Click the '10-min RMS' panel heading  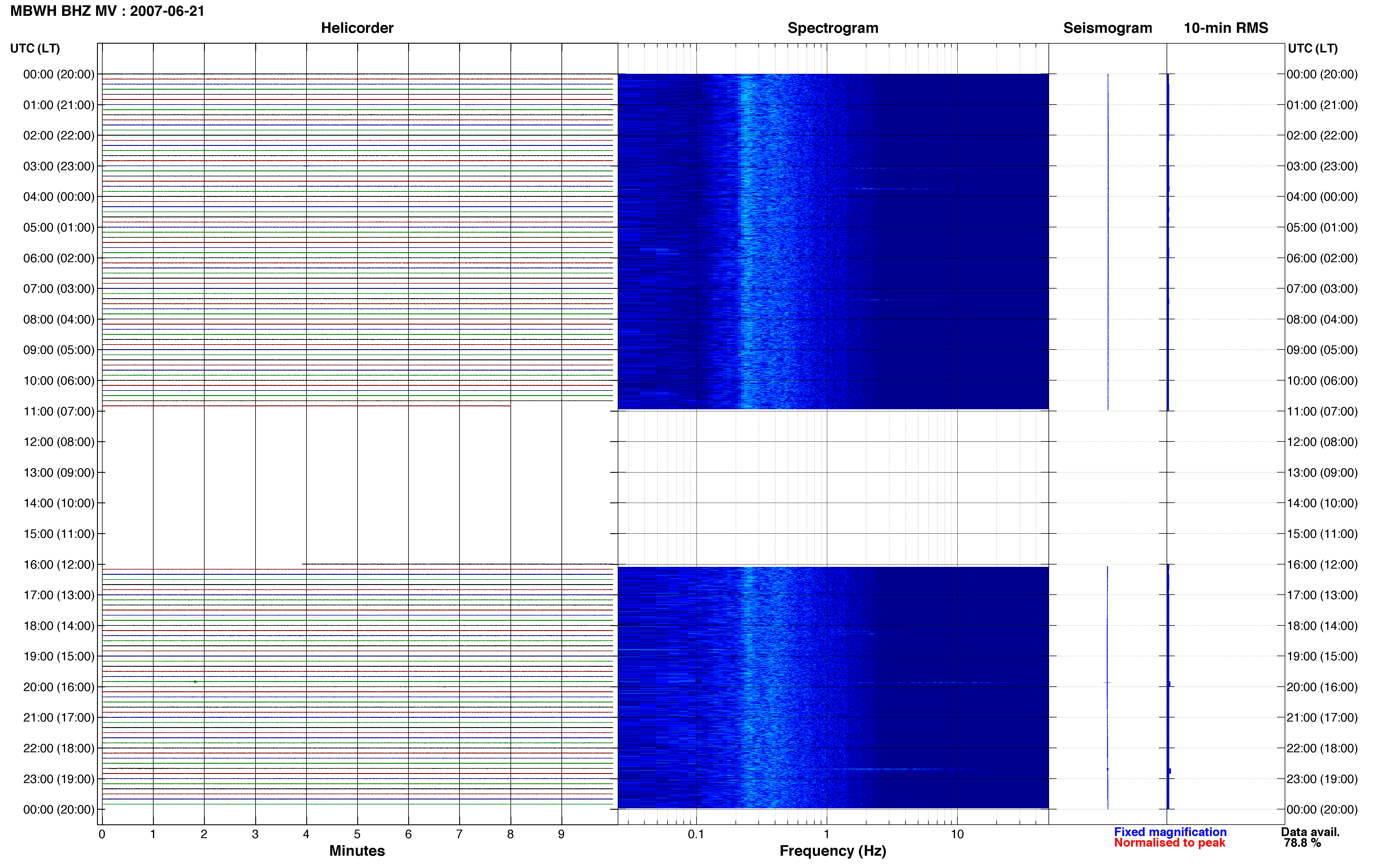pos(1226,28)
